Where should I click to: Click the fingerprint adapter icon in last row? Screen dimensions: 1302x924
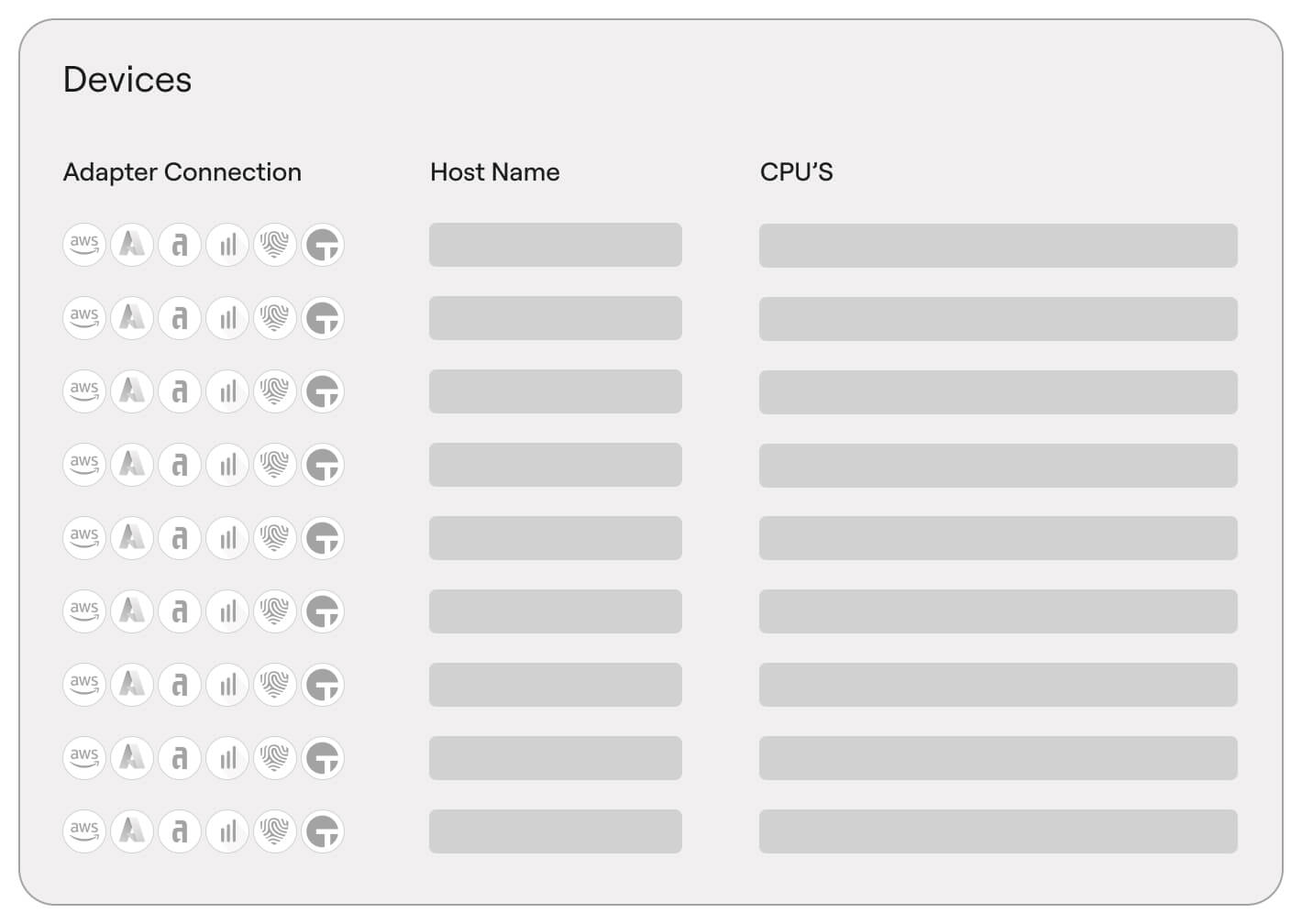click(x=275, y=831)
